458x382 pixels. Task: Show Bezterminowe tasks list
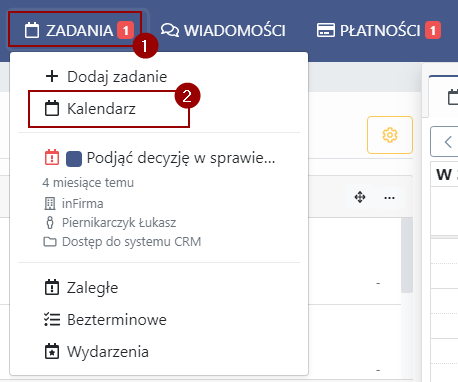click(x=106, y=320)
